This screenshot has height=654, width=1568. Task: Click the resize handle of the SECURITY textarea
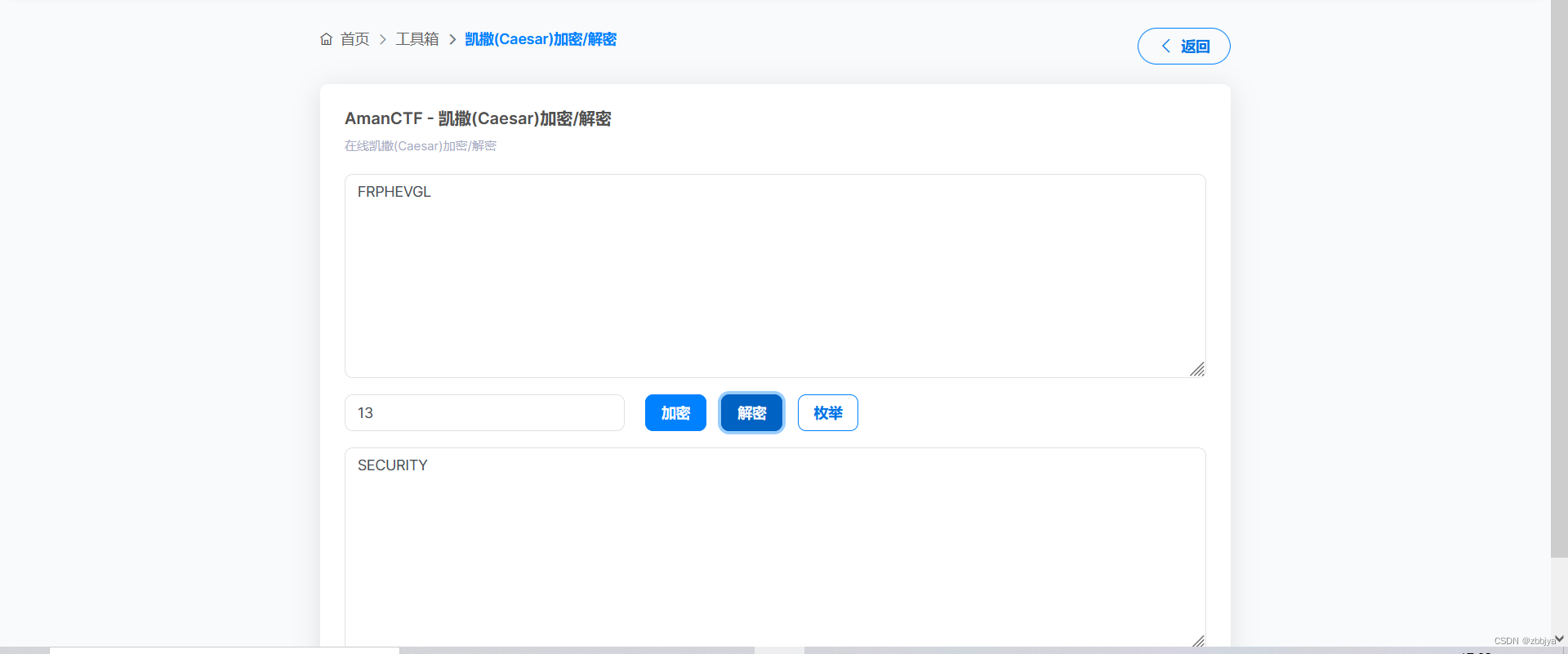1198,641
